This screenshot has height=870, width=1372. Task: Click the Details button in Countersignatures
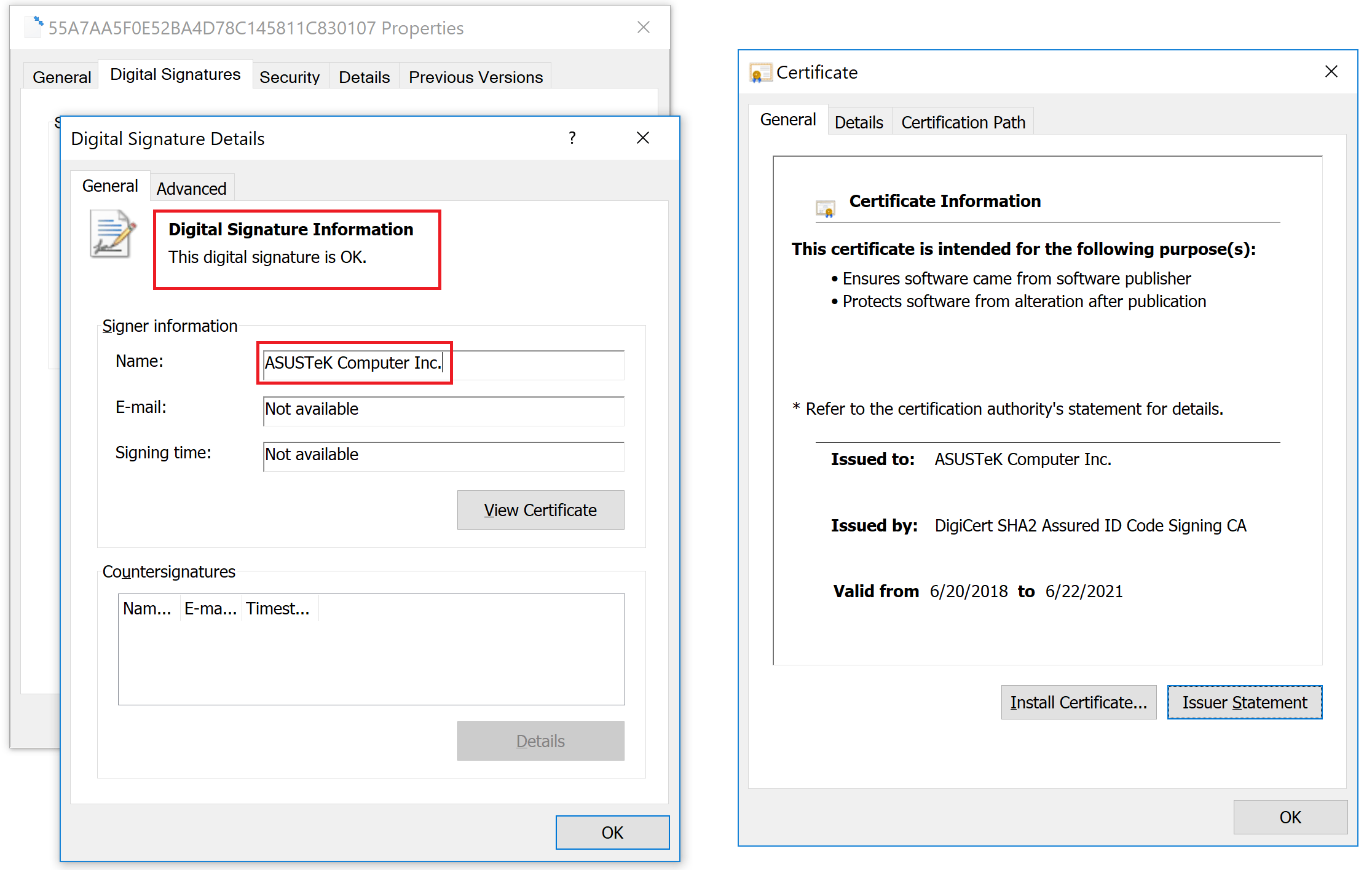540,742
